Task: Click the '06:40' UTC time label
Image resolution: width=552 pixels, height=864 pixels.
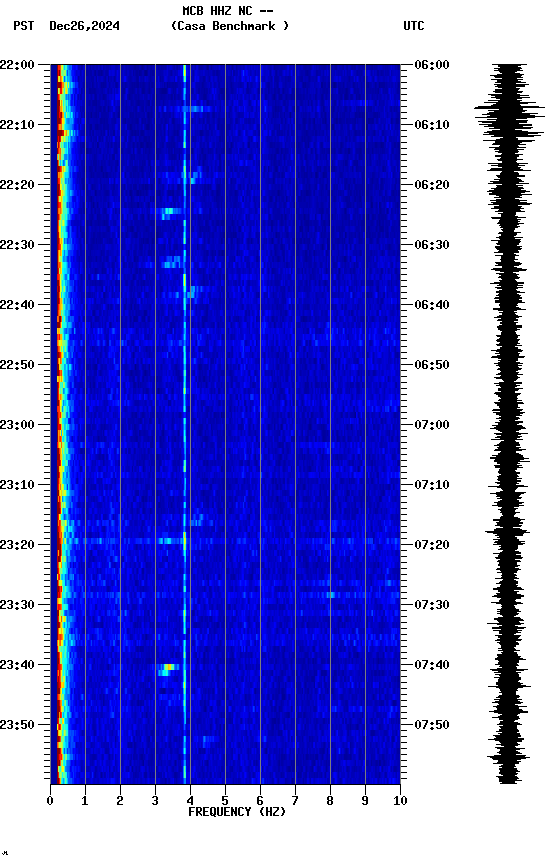Action: 432,305
